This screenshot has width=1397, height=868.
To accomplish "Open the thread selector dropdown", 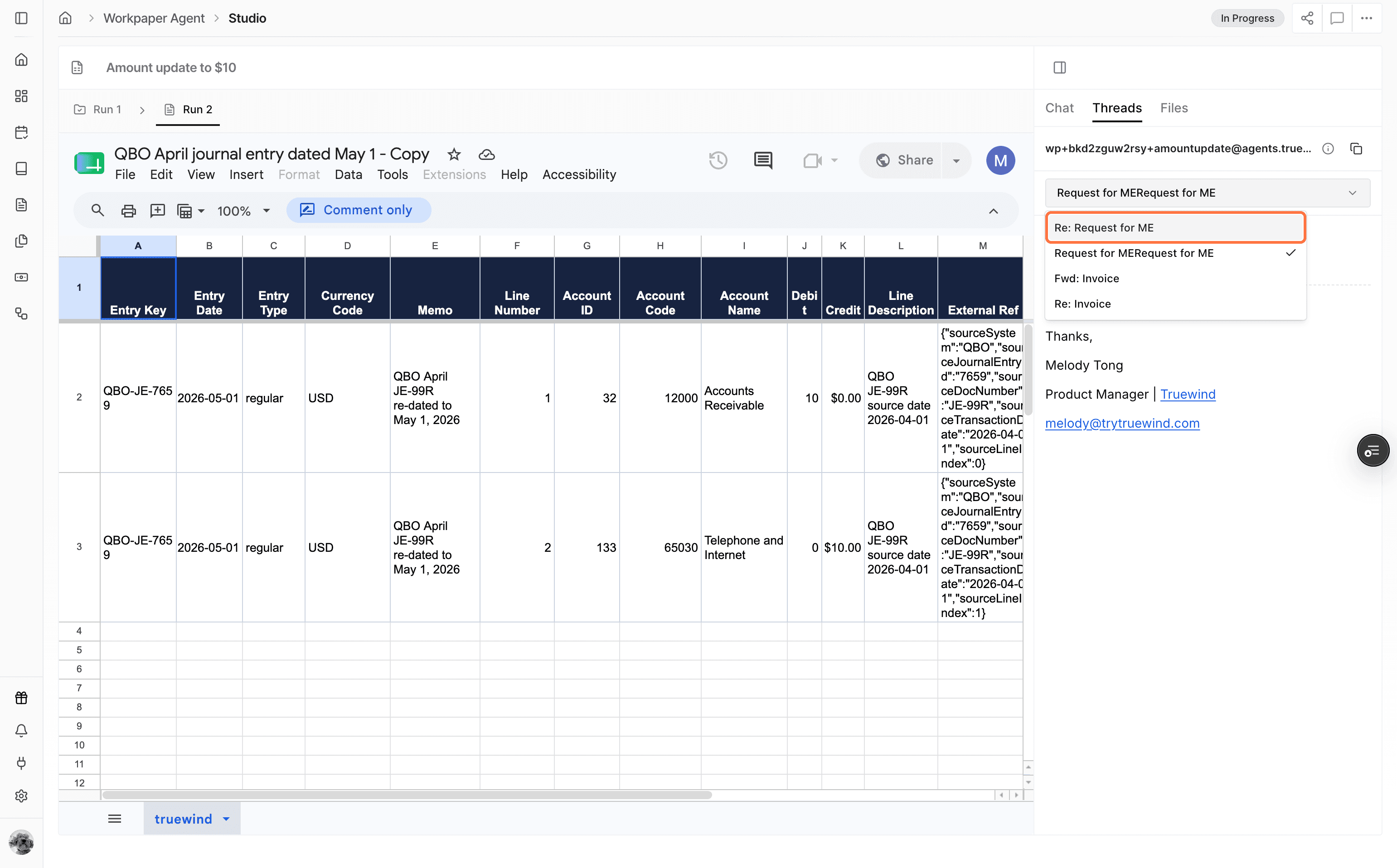I will pyautogui.click(x=1208, y=193).
